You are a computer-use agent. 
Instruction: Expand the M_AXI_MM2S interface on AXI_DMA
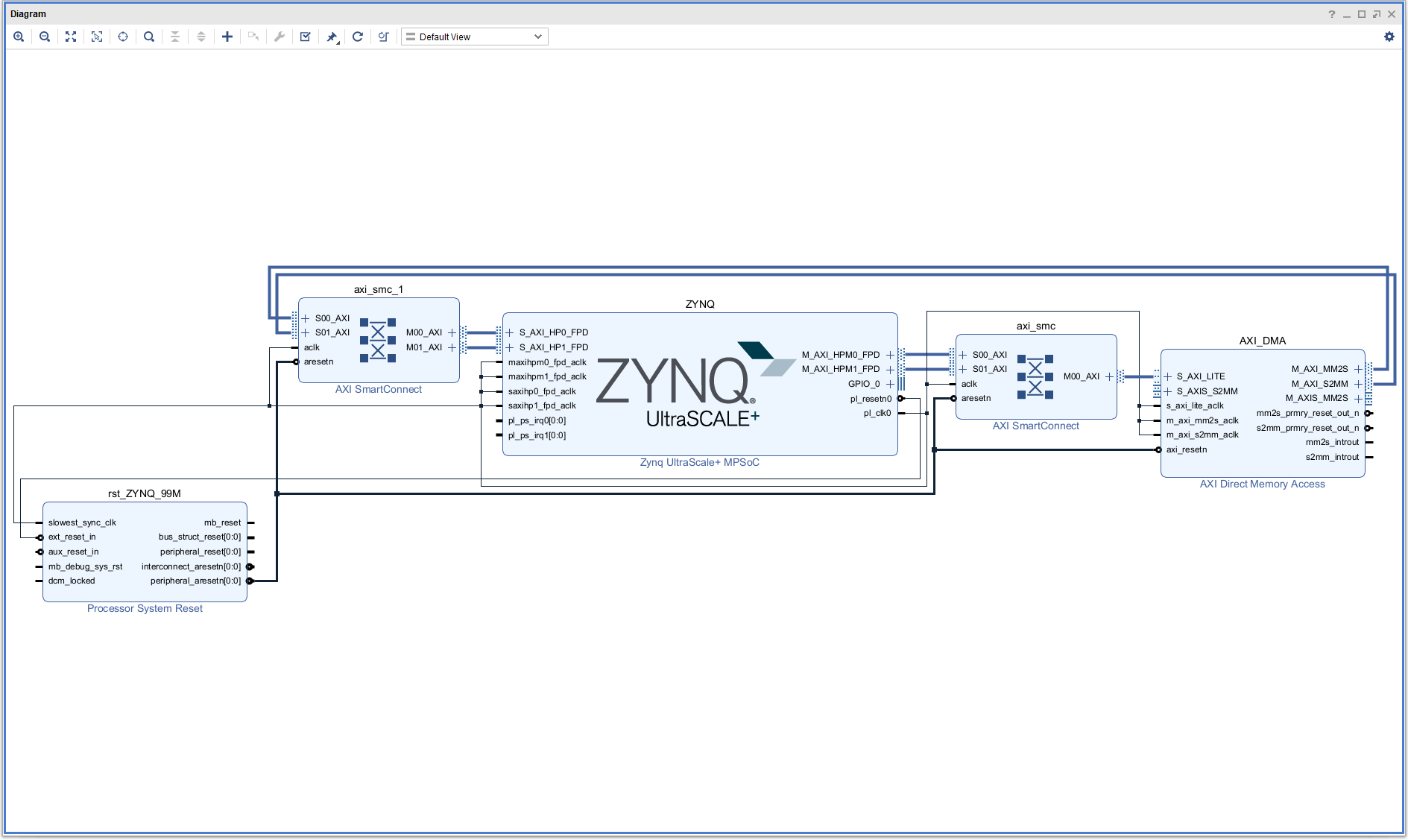1358,369
